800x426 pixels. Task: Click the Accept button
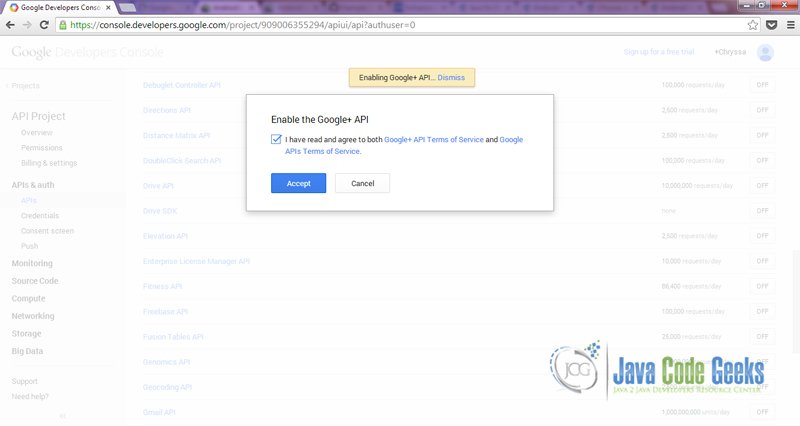[x=298, y=183]
